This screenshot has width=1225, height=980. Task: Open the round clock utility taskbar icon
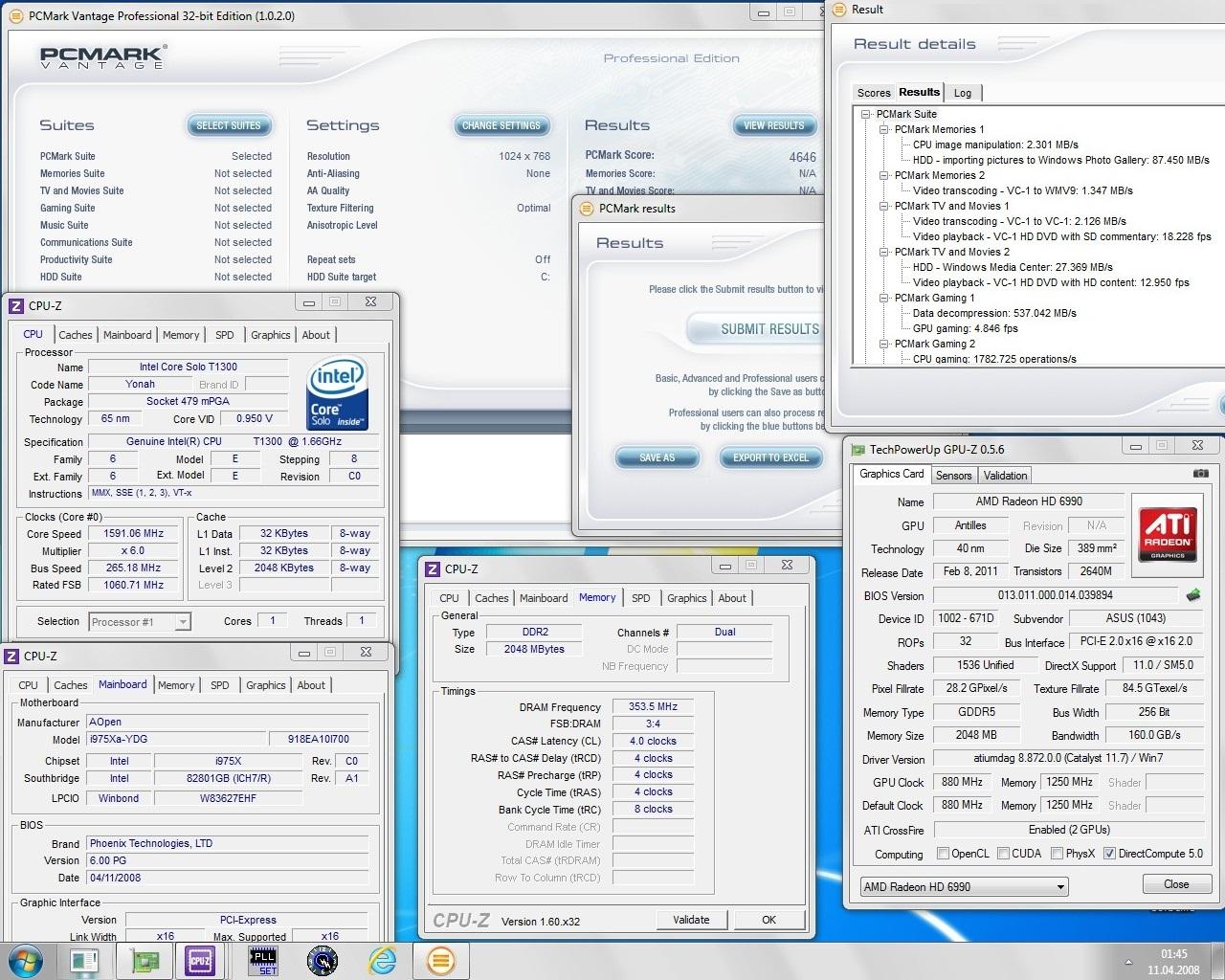tap(322, 960)
